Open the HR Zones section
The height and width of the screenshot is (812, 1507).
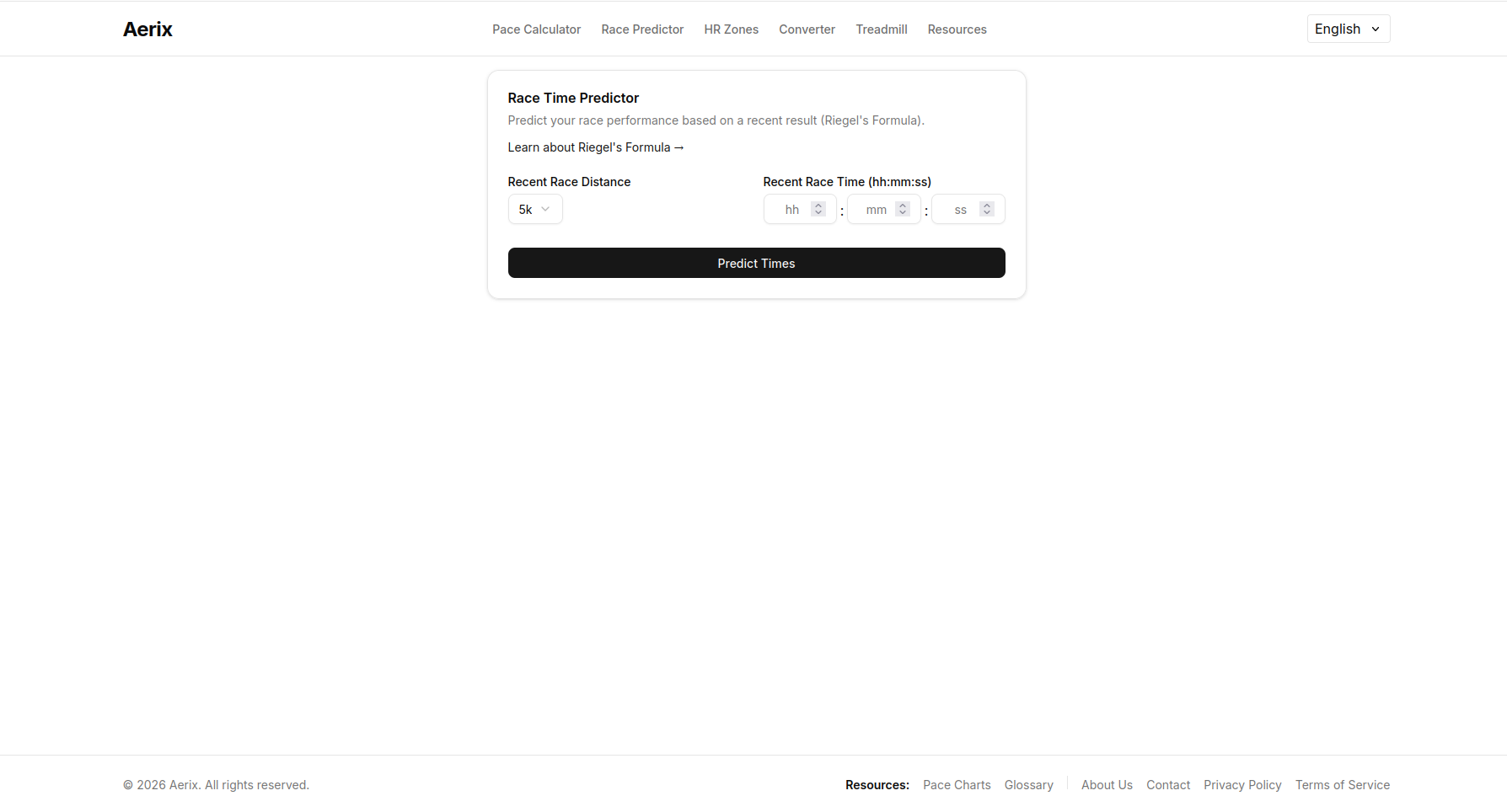click(731, 29)
